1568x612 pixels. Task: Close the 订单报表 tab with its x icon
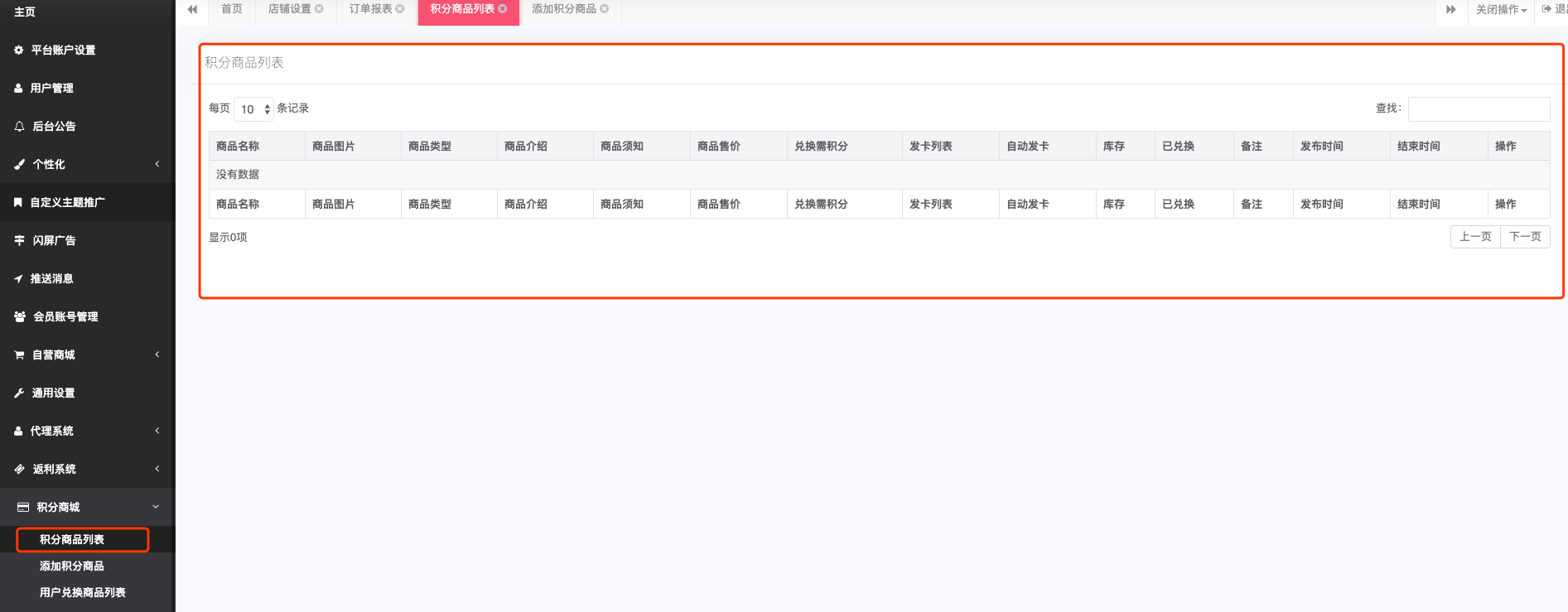(400, 9)
